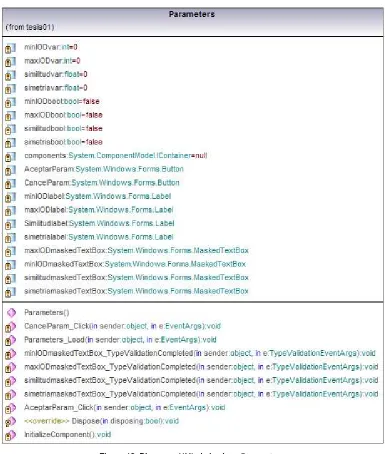This screenshot has height=454, width=385.
Task: Click icon beside minIODmaskedTextBox attribute
Action: pyautogui.click(x=10, y=265)
